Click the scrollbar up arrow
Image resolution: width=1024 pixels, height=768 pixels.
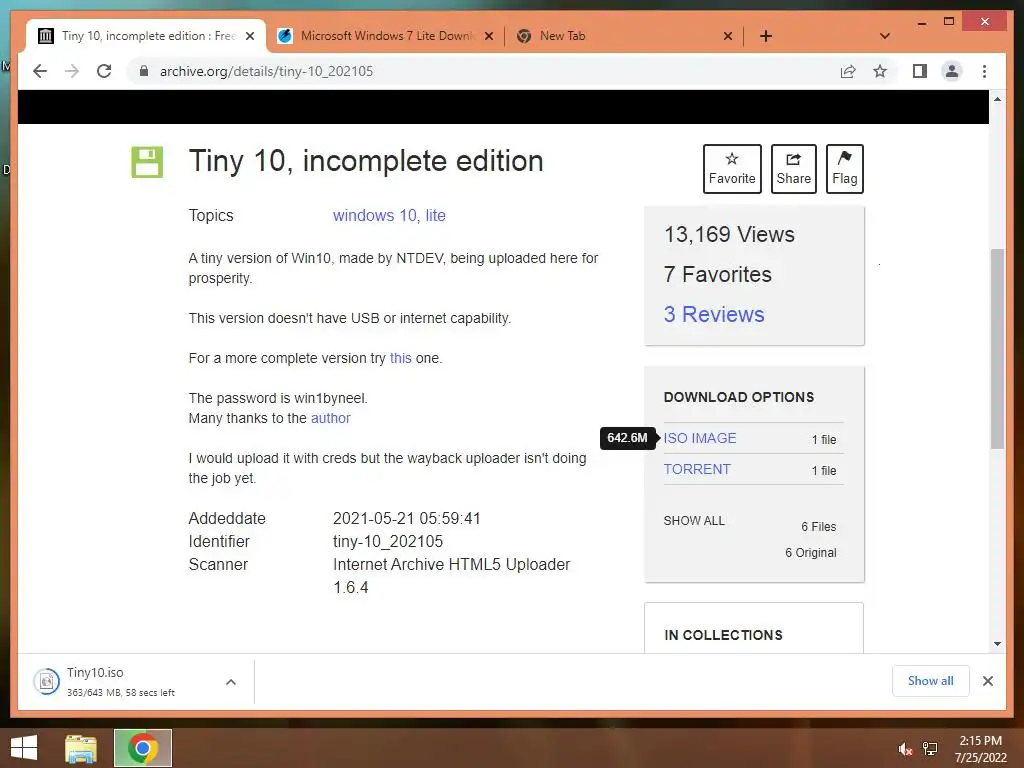click(x=997, y=99)
